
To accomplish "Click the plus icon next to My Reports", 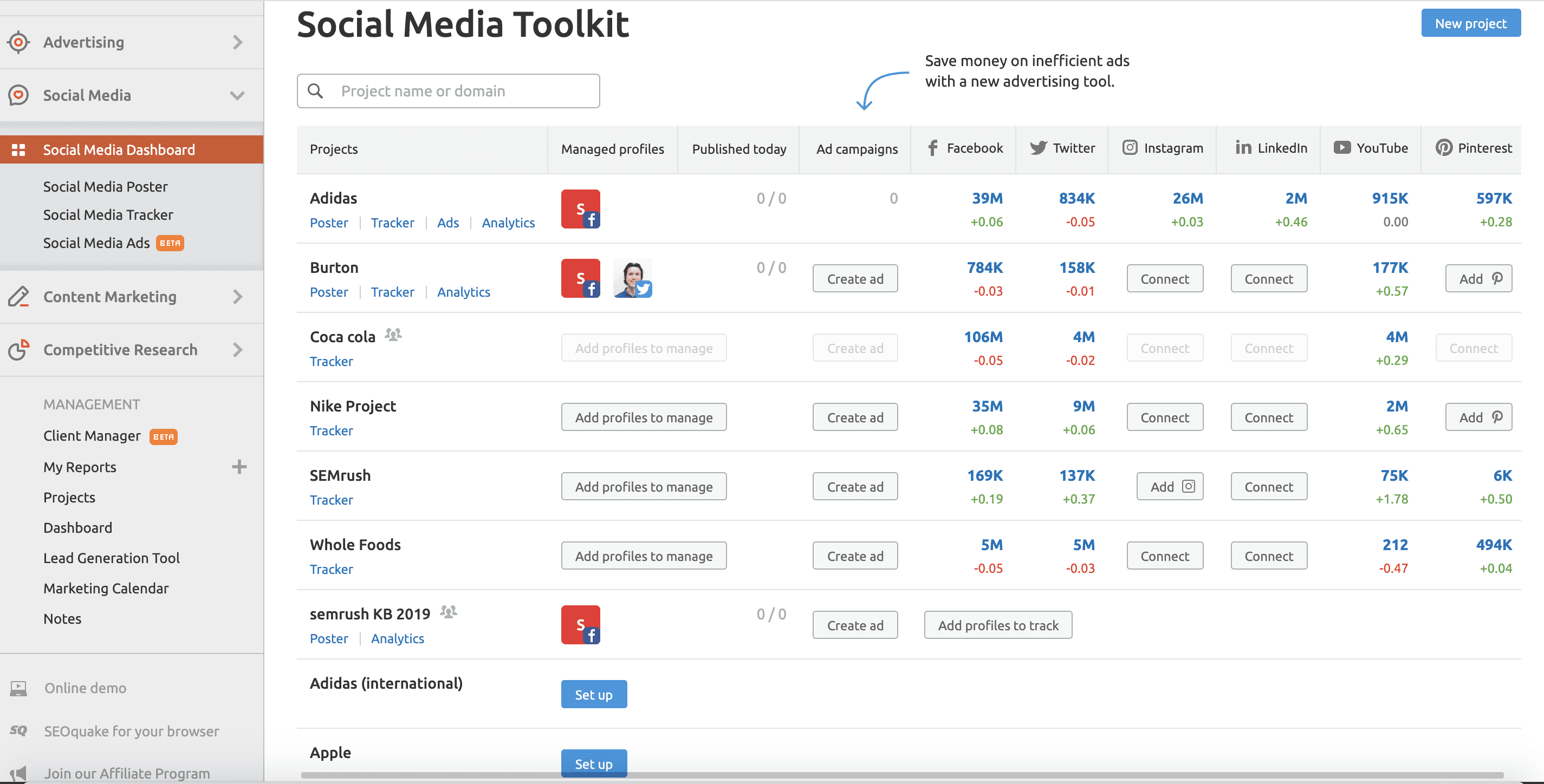I will pyautogui.click(x=239, y=467).
